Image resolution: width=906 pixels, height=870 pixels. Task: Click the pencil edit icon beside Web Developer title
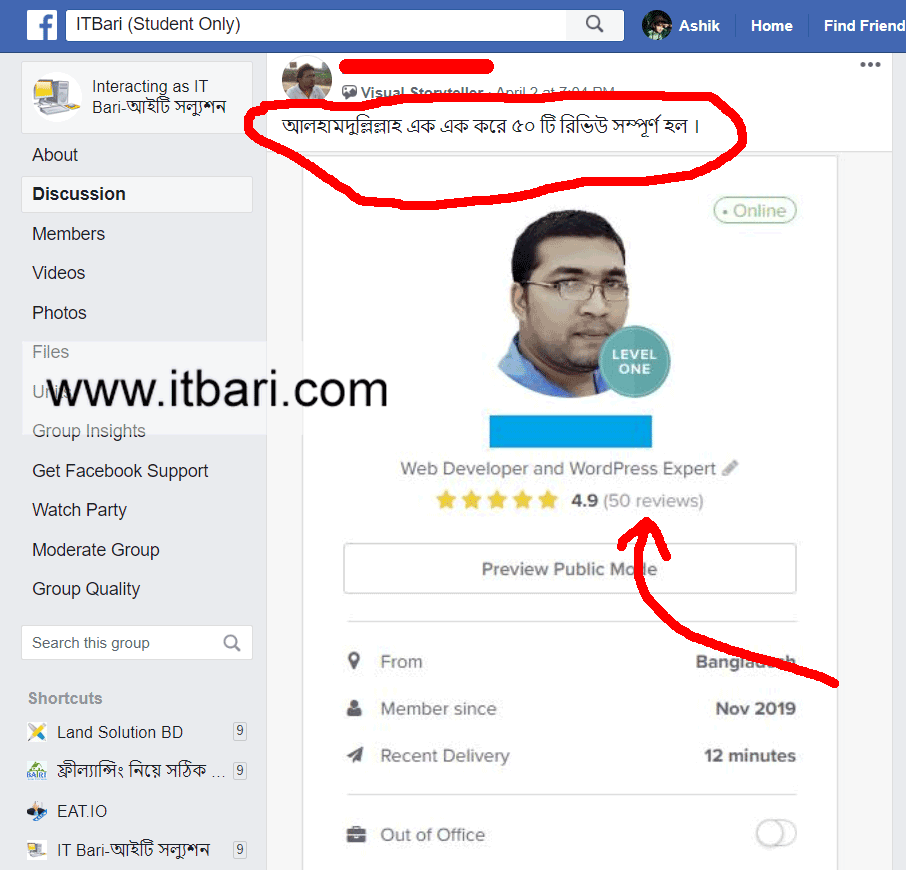click(730, 467)
